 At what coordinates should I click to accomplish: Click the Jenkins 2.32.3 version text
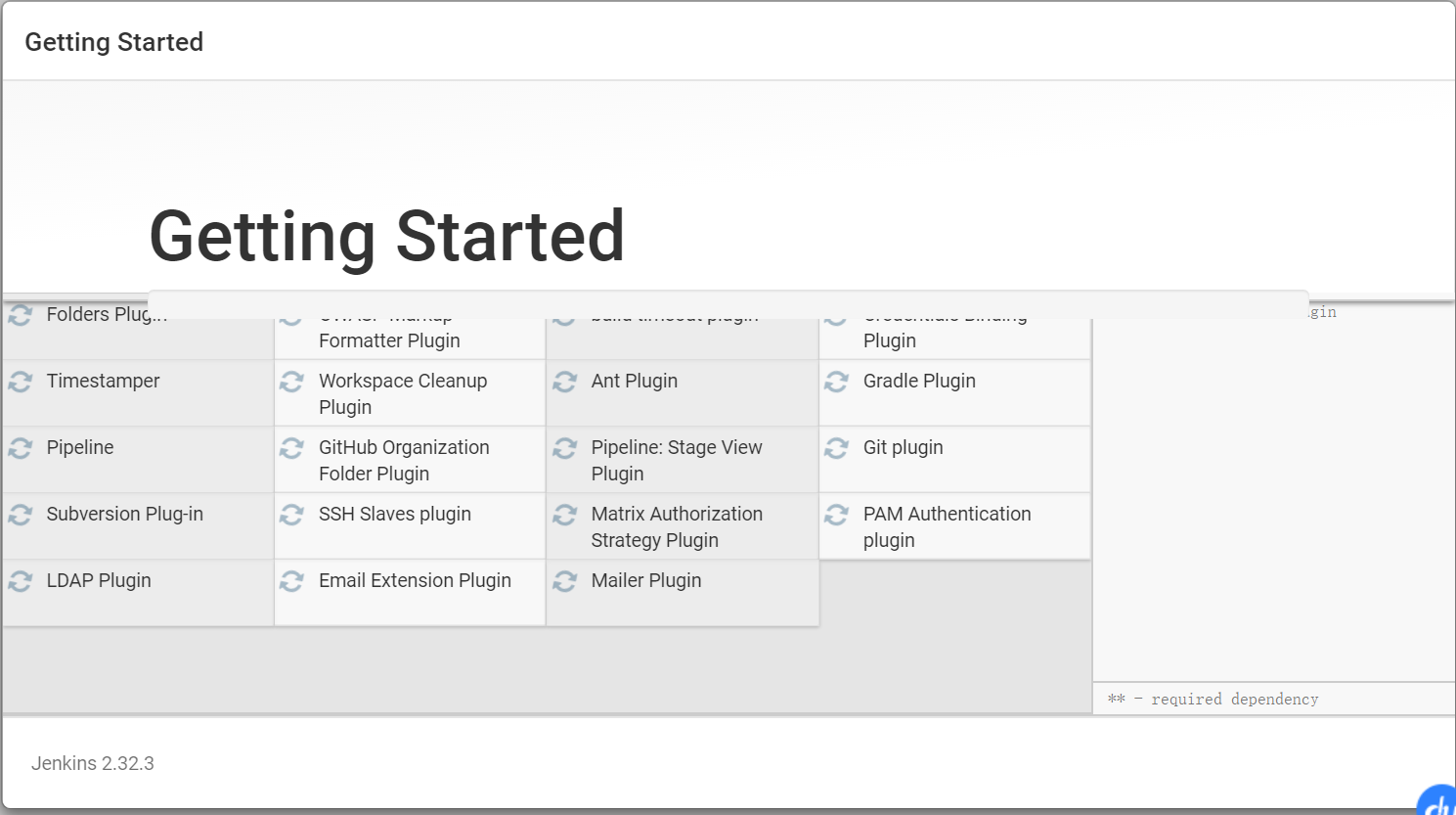point(93,763)
